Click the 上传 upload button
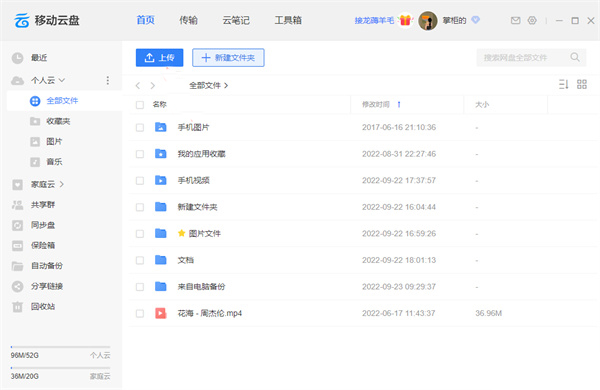 159,57
